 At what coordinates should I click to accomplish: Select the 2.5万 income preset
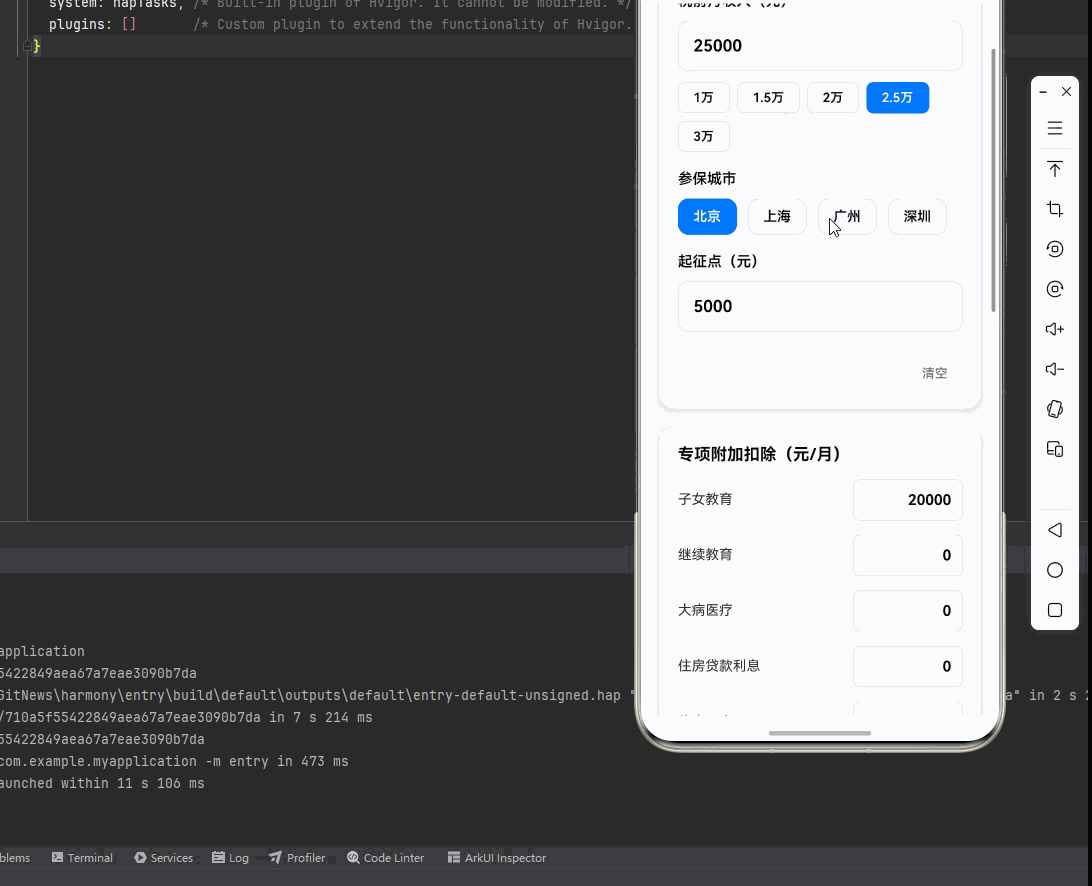897,98
